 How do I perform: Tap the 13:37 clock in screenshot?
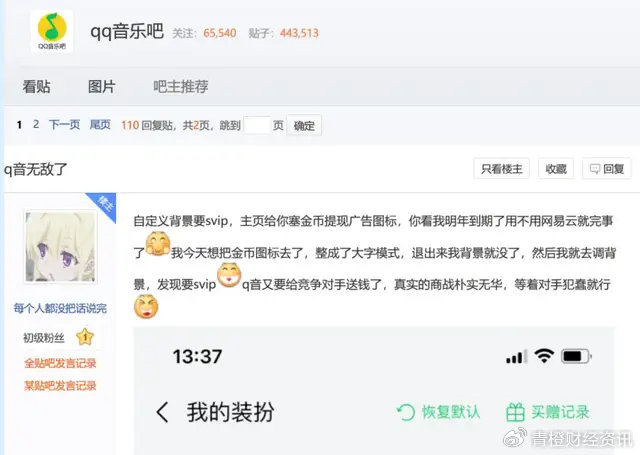click(x=198, y=356)
